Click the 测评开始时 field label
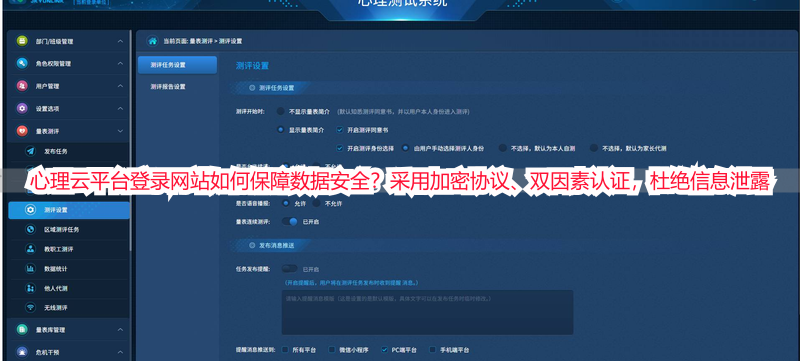800x361 pixels. (x=250, y=111)
